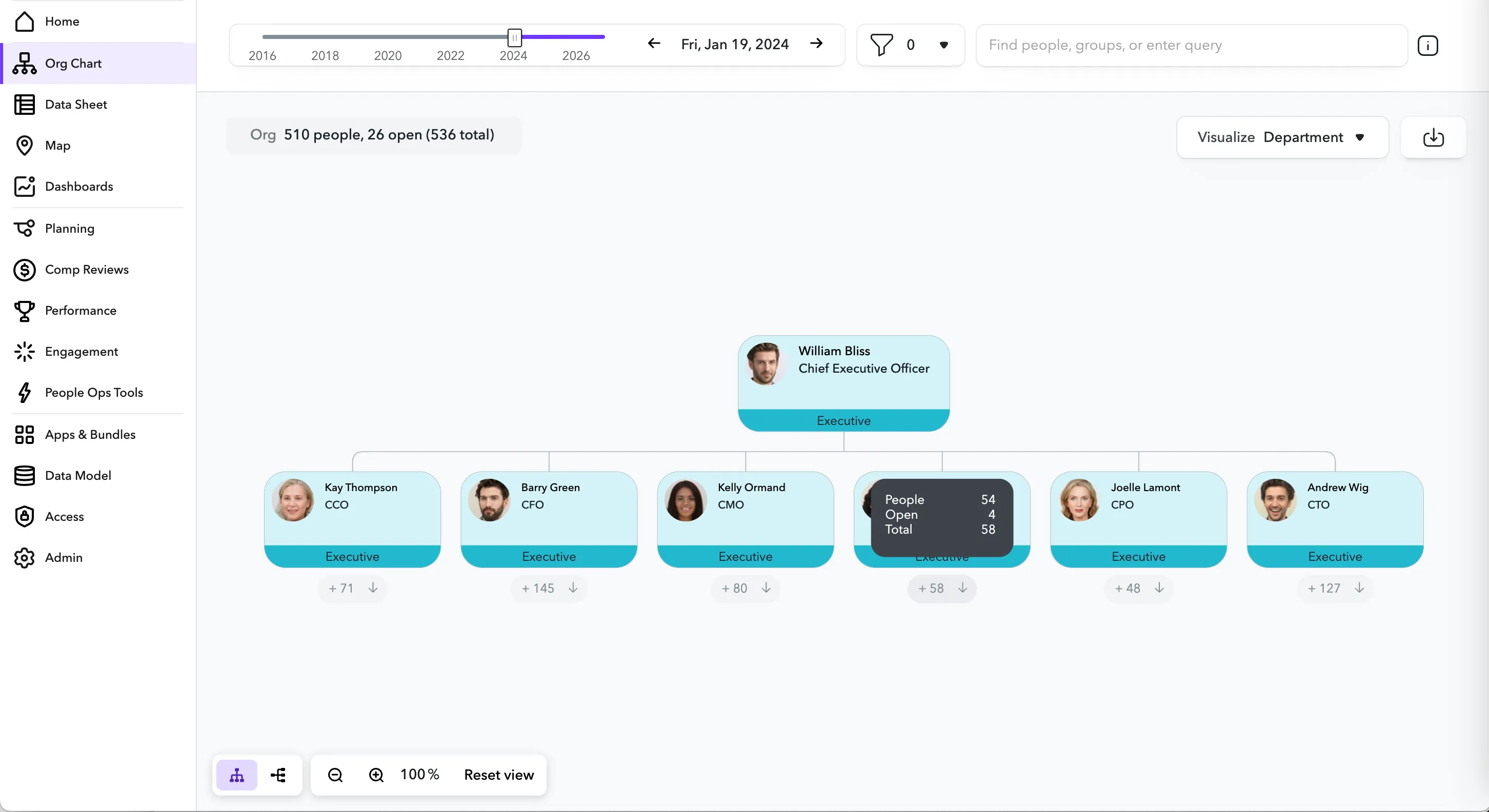
Task: Click the Comp Reviews dollar icon
Action: click(x=24, y=270)
